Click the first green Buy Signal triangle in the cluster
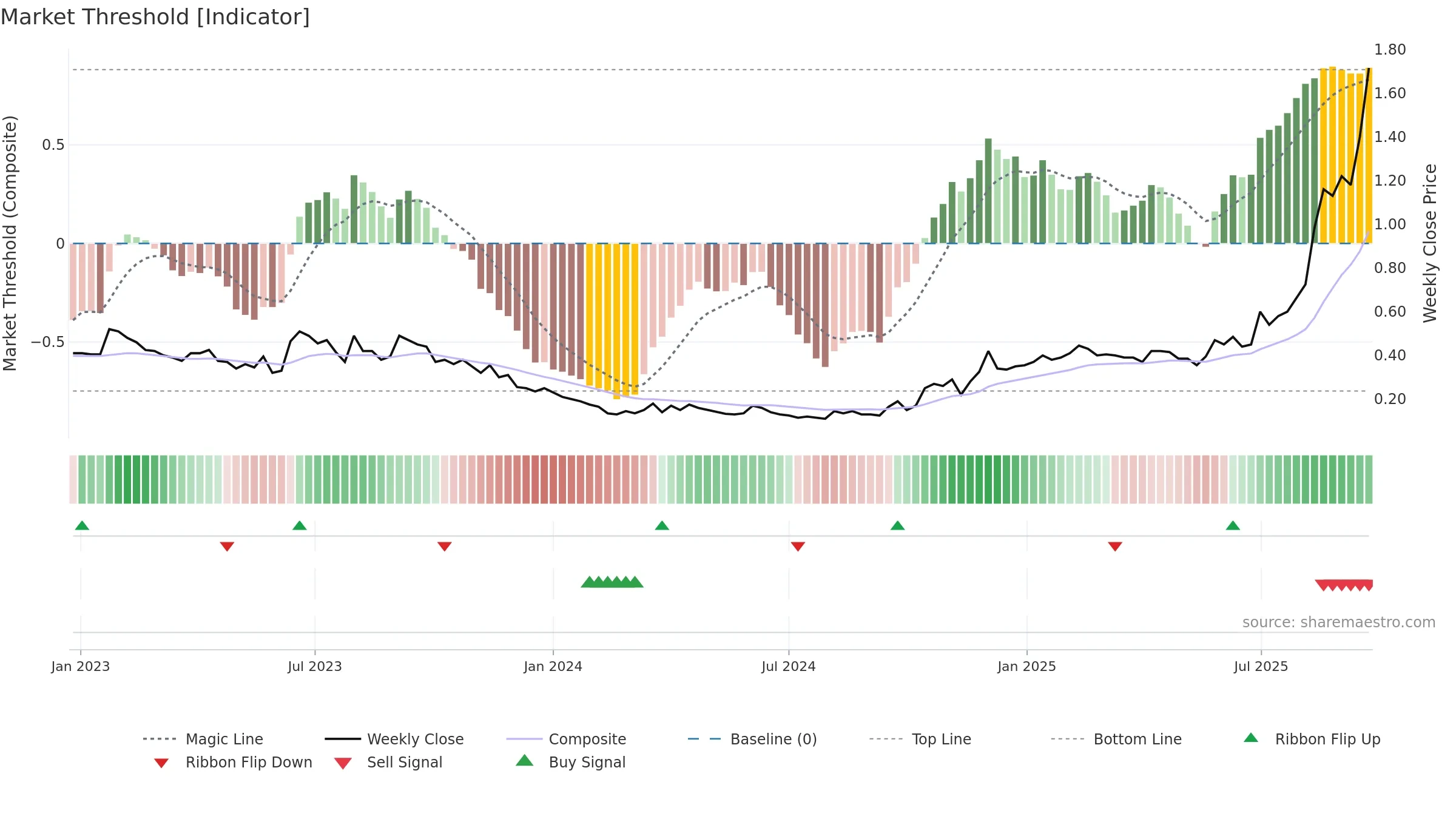The height and width of the screenshot is (819, 1456). 588,582
